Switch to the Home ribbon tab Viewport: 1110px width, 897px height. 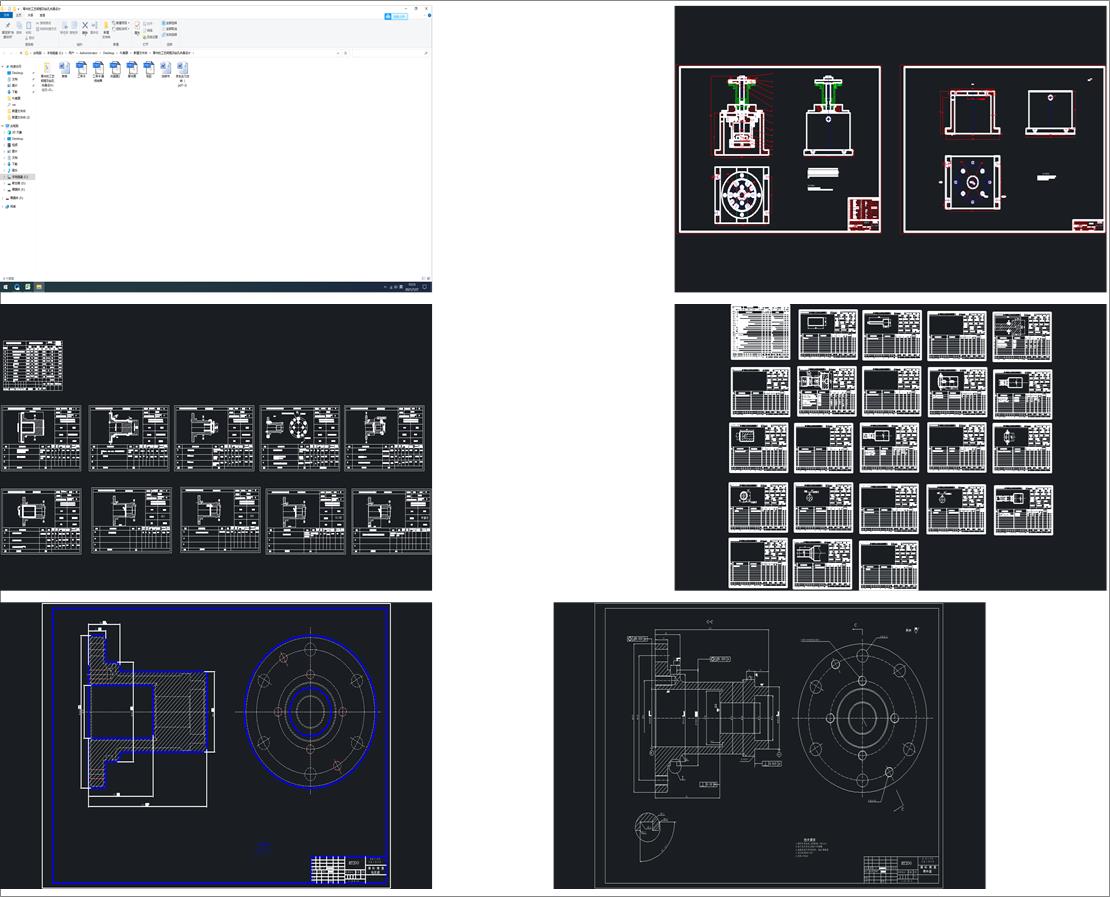(x=19, y=15)
